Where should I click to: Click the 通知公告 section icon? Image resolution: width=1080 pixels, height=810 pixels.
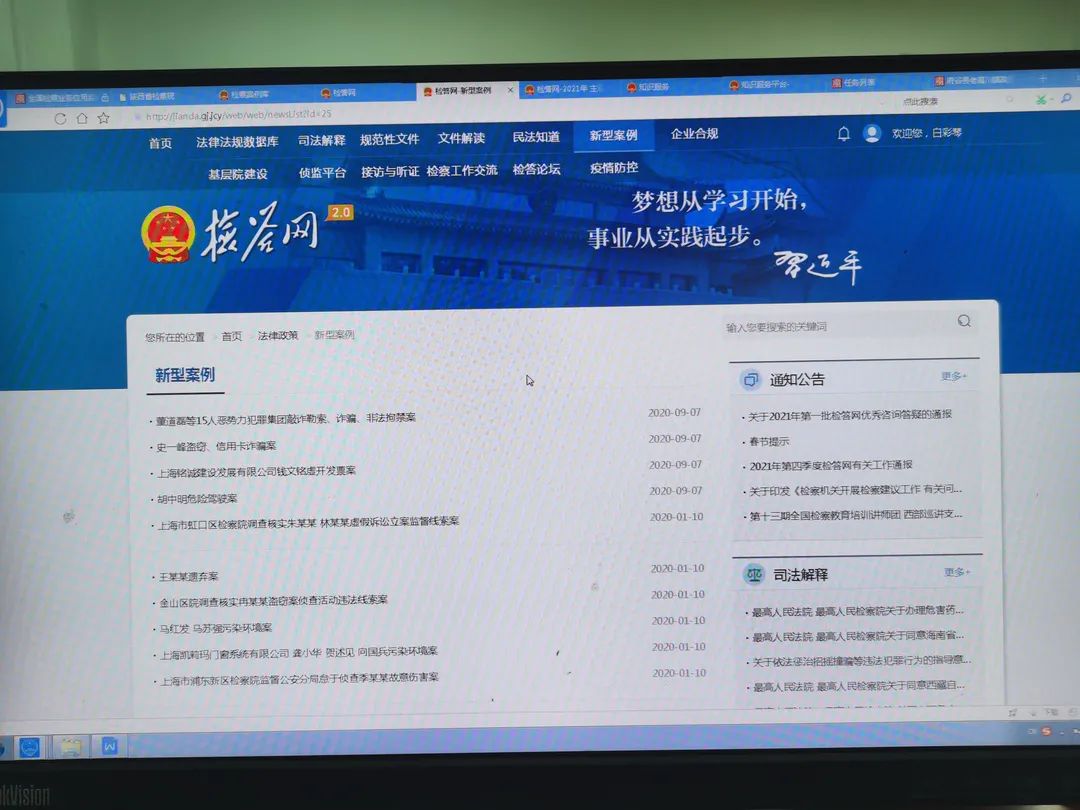coord(750,380)
